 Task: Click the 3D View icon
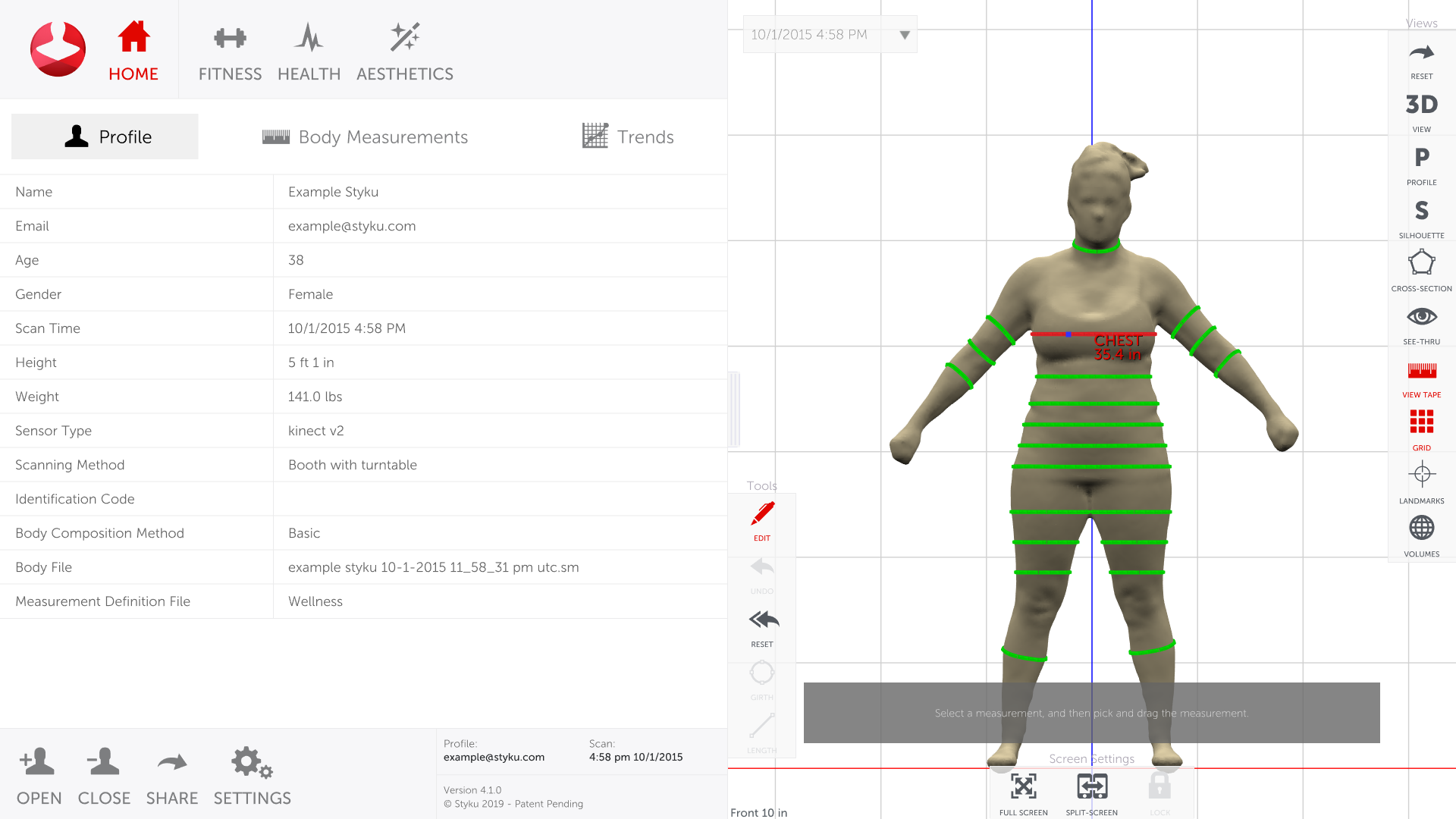coord(1421,105)
